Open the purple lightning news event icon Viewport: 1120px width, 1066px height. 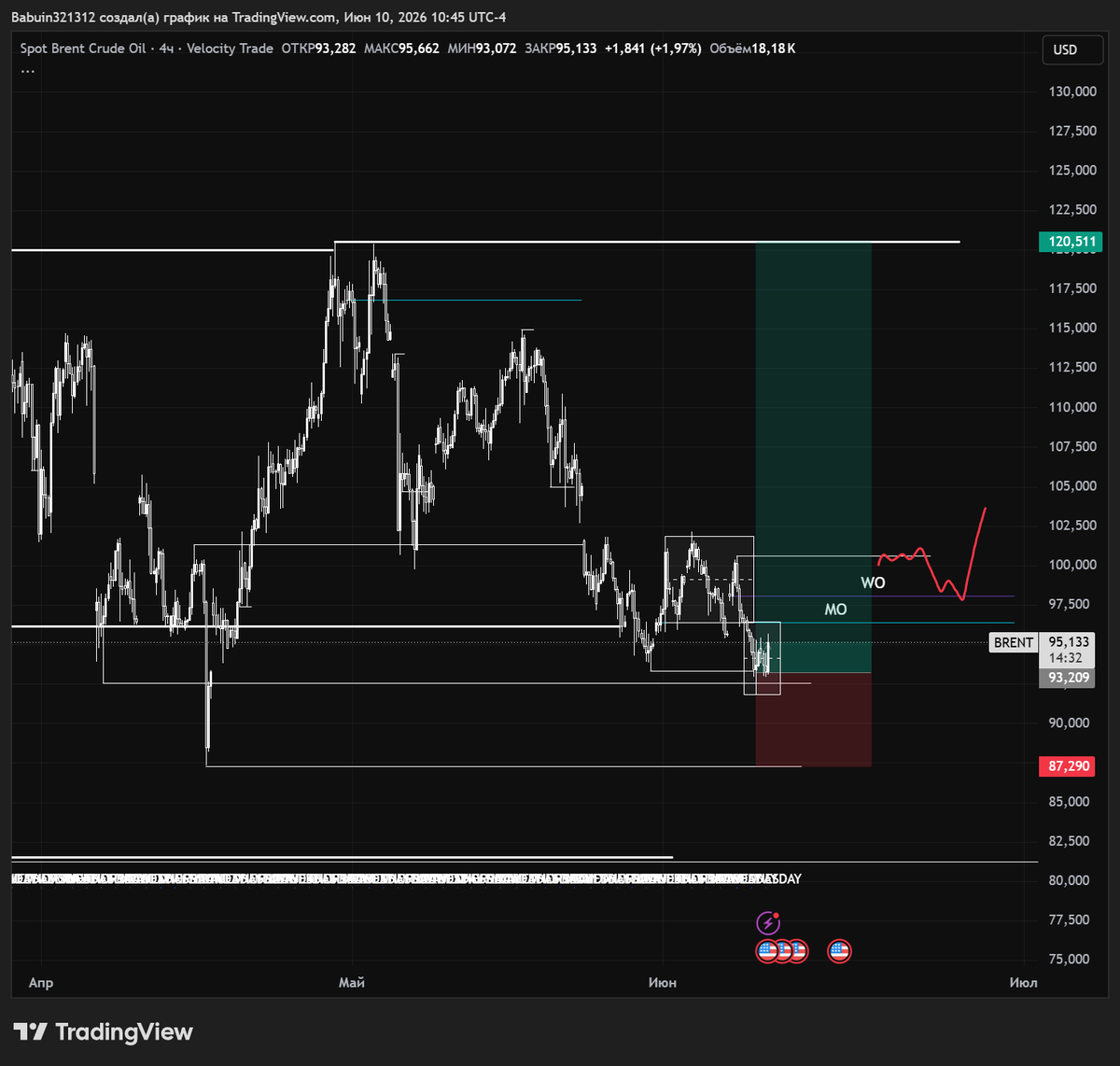[x=767, y=923]
